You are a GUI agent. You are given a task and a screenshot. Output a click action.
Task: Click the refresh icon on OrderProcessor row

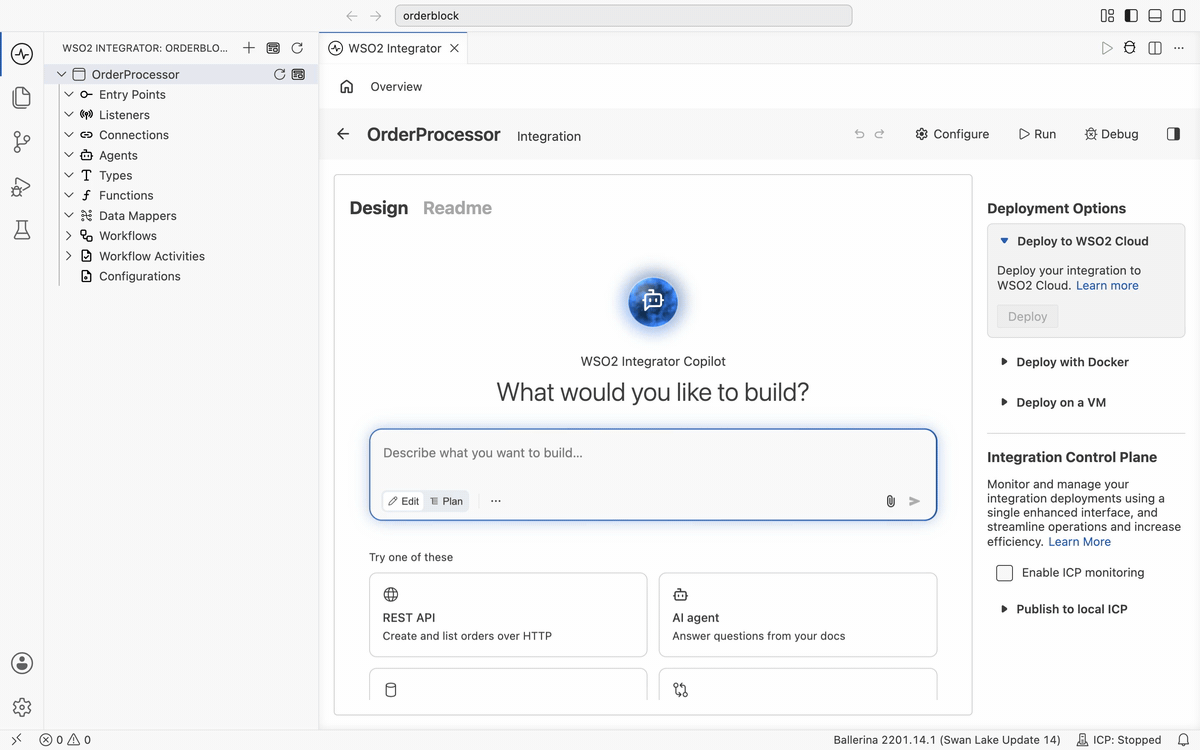point(280,74)
